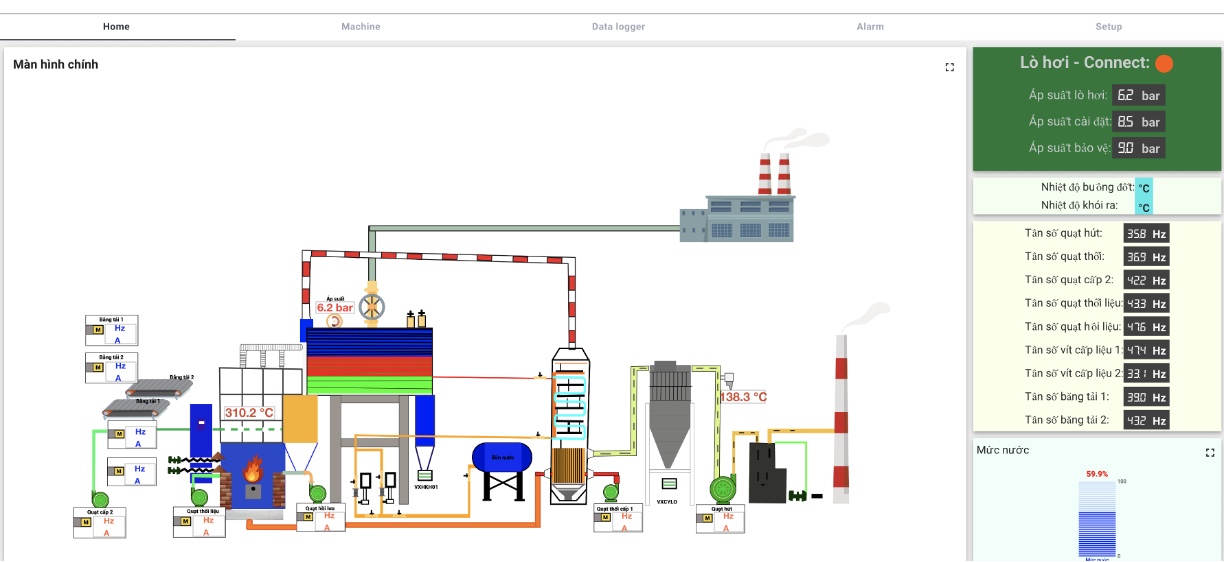
Task: Open the Alarm tab
Action: click(870, 27)
